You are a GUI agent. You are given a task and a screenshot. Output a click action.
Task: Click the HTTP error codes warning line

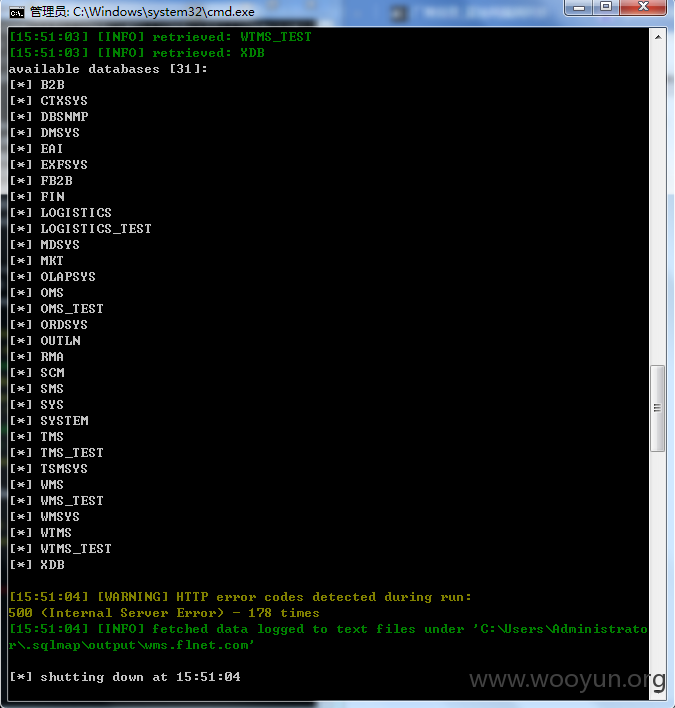point(240,597)
